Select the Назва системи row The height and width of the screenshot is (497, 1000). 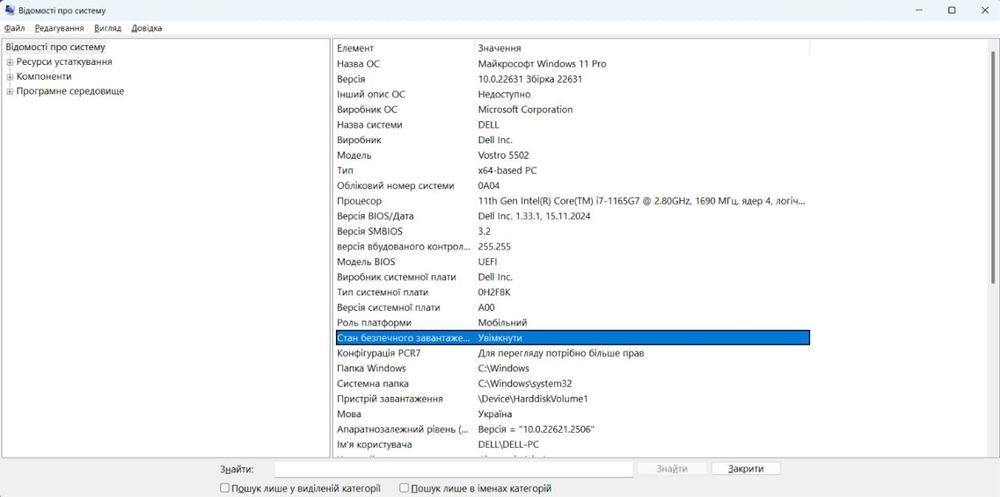point(573,125)
